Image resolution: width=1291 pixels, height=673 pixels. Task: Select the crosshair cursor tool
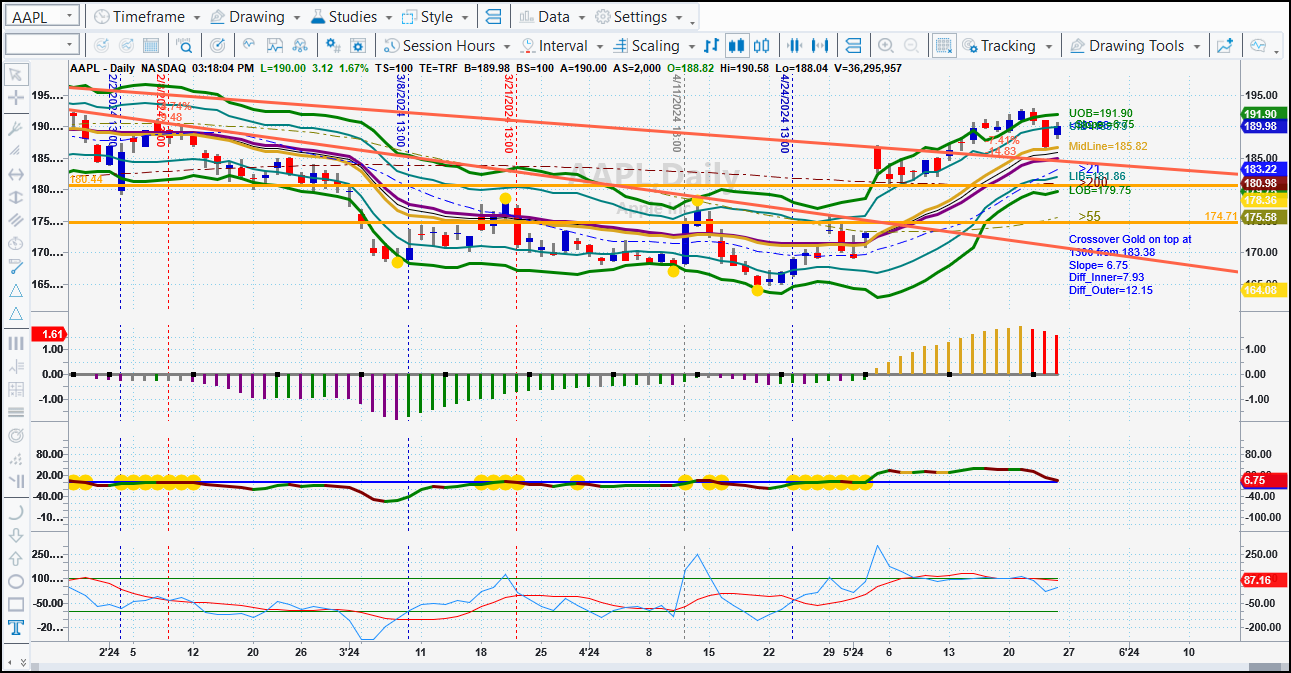coord(16,97)
